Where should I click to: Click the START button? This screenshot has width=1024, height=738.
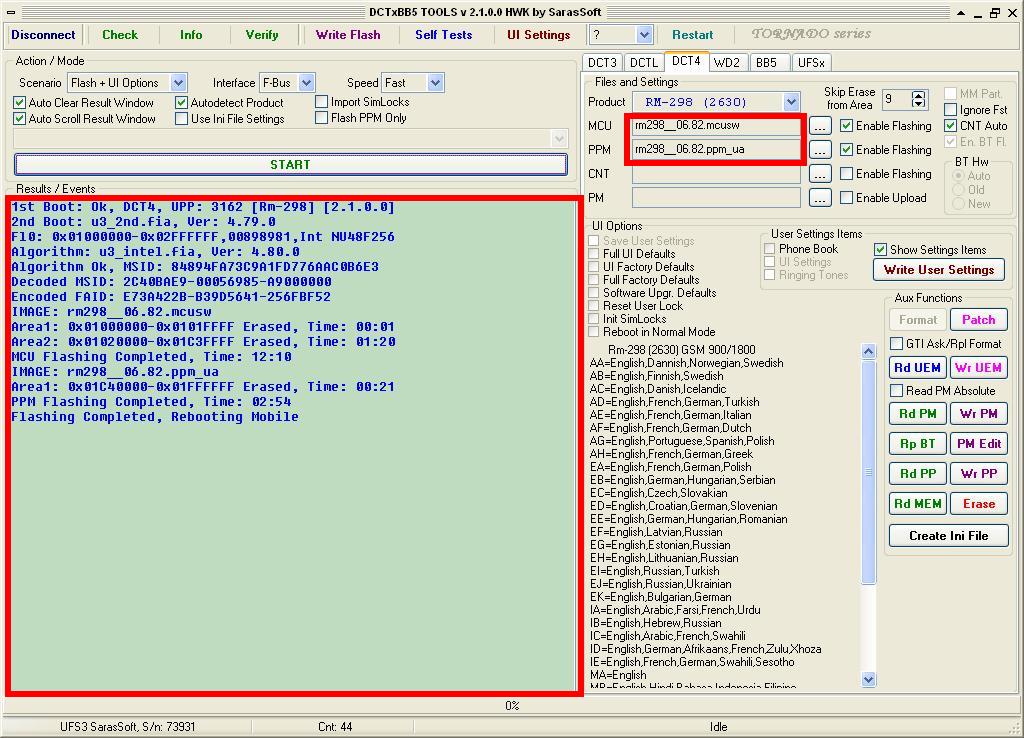(291, 165)
